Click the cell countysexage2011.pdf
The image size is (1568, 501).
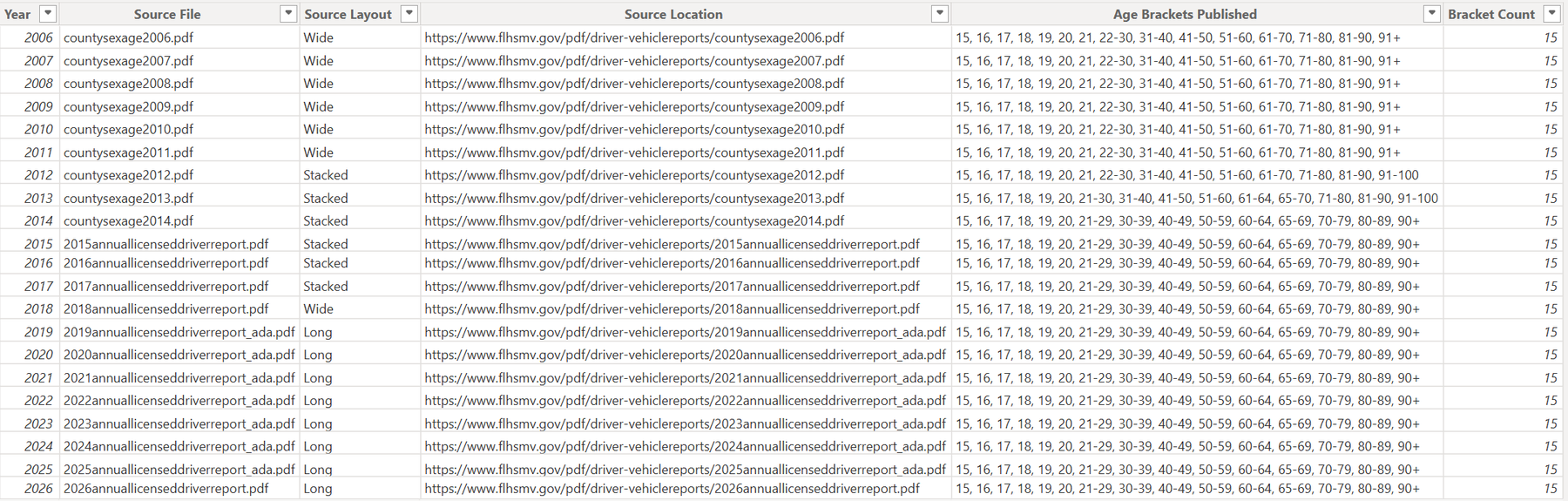tap(128, 152)
